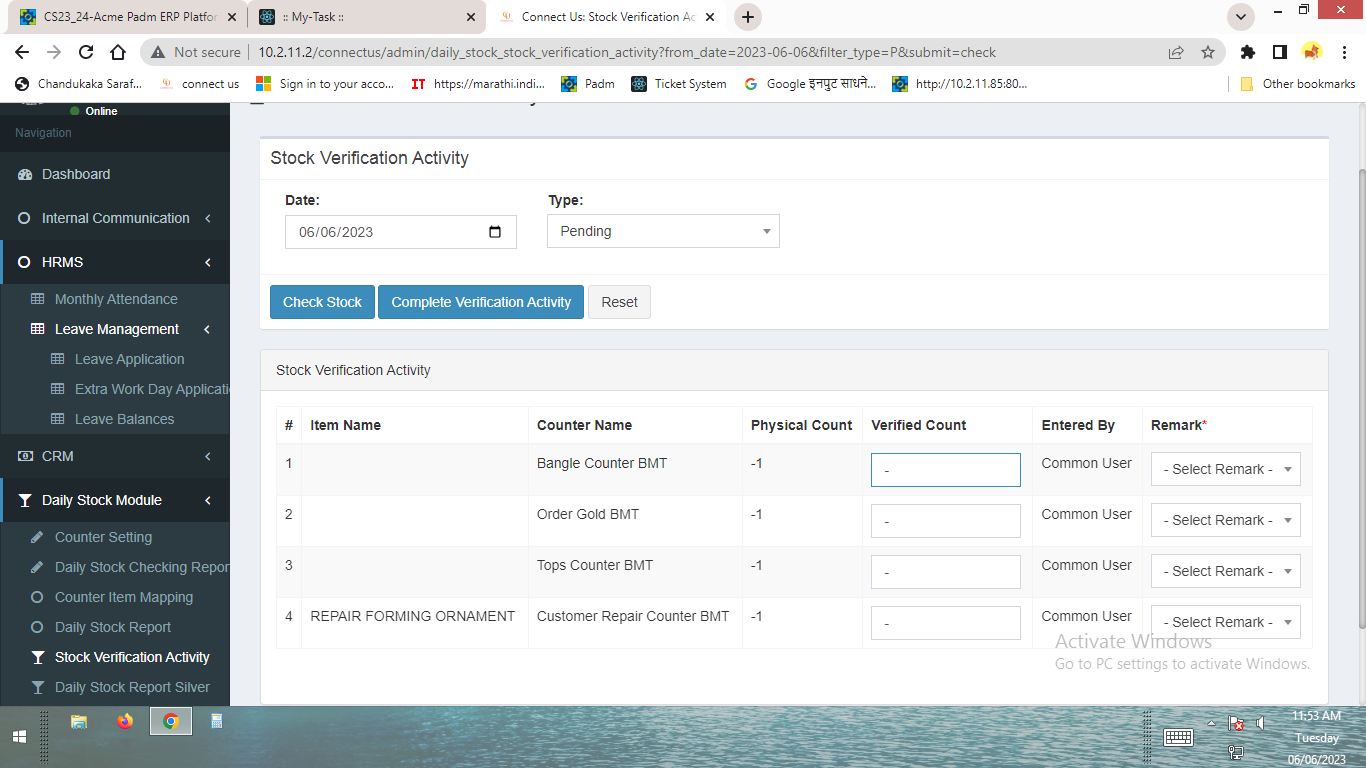Click the Counter Setting pencil icon
This screenshot has width=1366, height=768.
pos(38,537)
